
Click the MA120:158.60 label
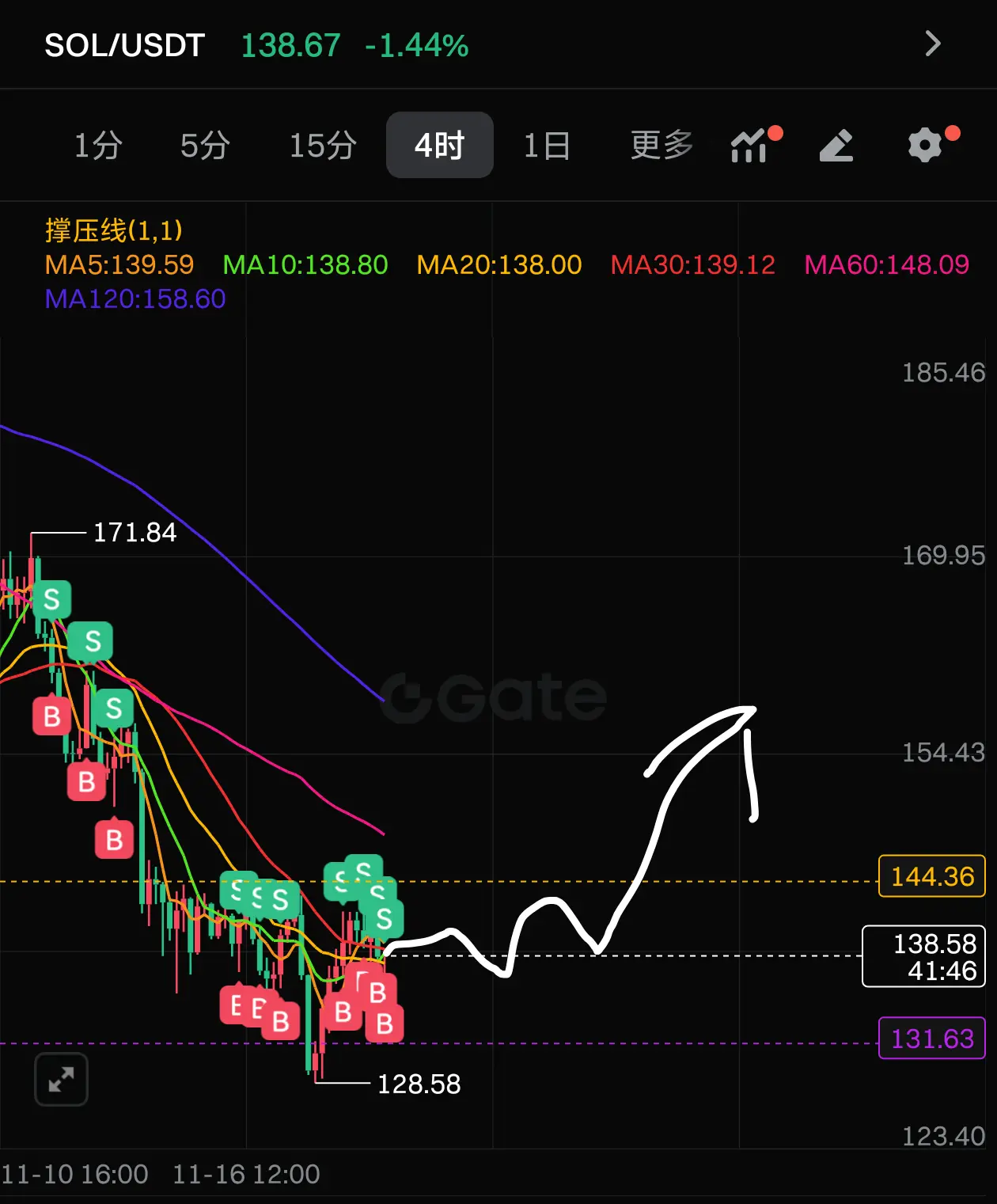pyautogui.click(x=135, y=298)
